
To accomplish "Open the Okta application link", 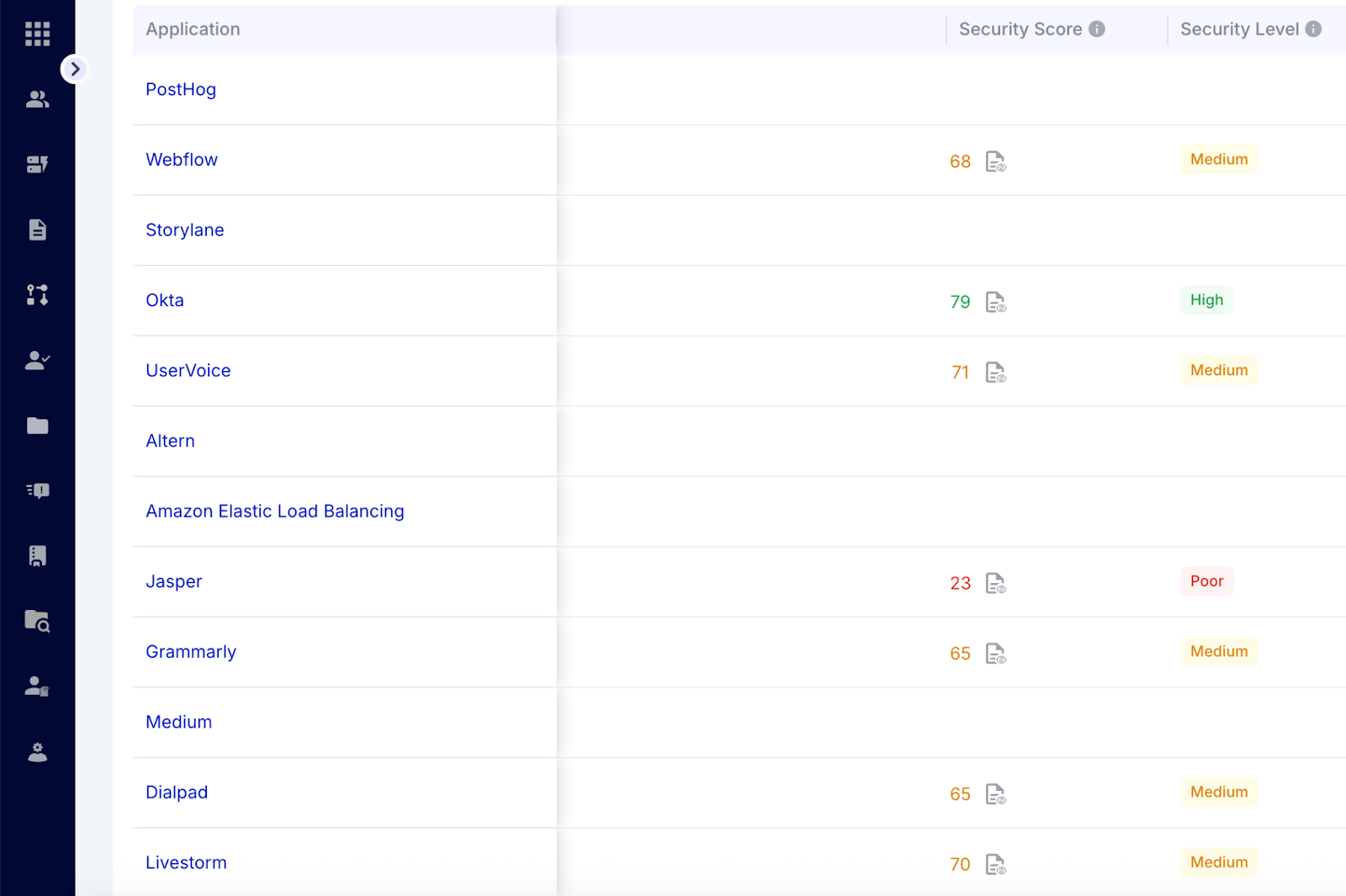I will (165, 300).
